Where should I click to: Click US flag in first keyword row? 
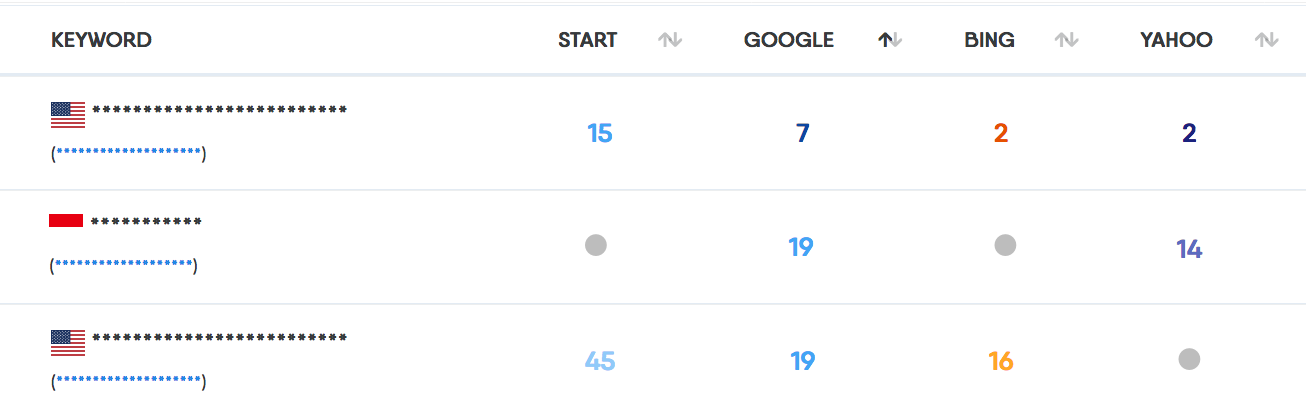pos(68,115)
